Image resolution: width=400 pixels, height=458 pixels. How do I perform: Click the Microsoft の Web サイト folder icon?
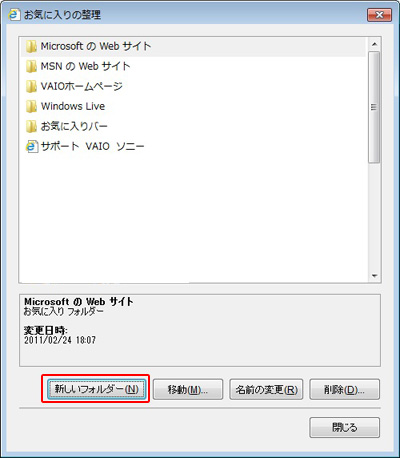point(31,47)
